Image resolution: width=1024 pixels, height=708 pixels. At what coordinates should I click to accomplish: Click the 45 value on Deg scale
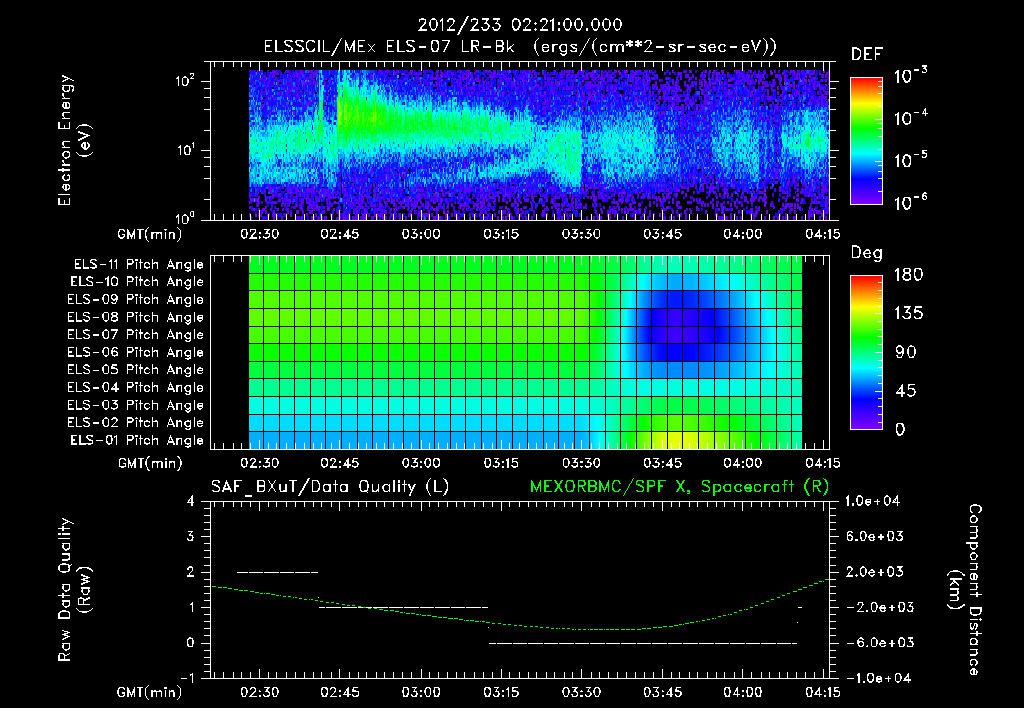tap(904, 391)
